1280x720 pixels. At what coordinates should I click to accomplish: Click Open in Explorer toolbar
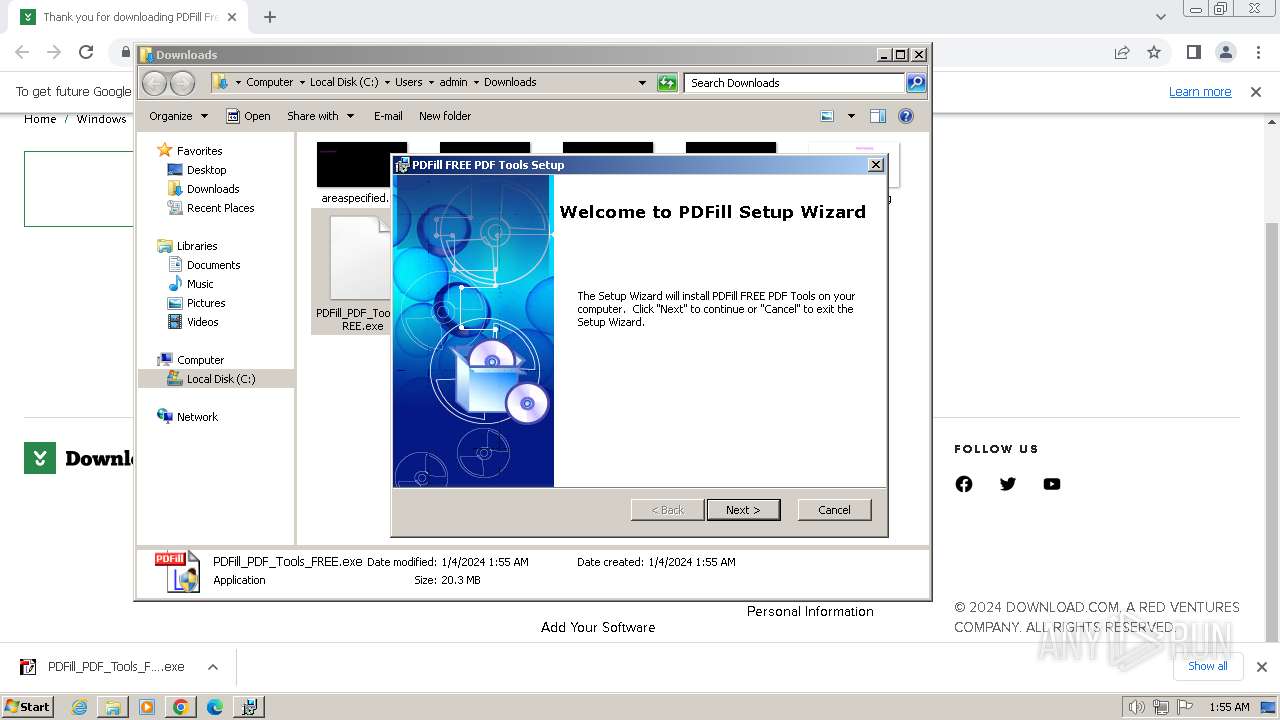248,116
